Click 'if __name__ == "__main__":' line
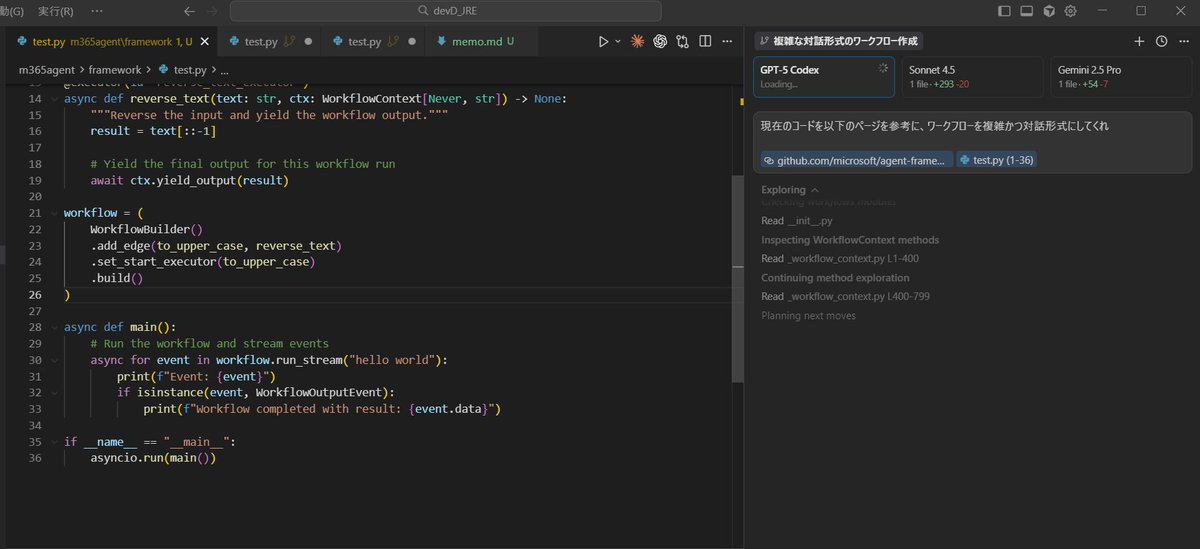Screen dimensions: 1200x549 coord(150,442)
